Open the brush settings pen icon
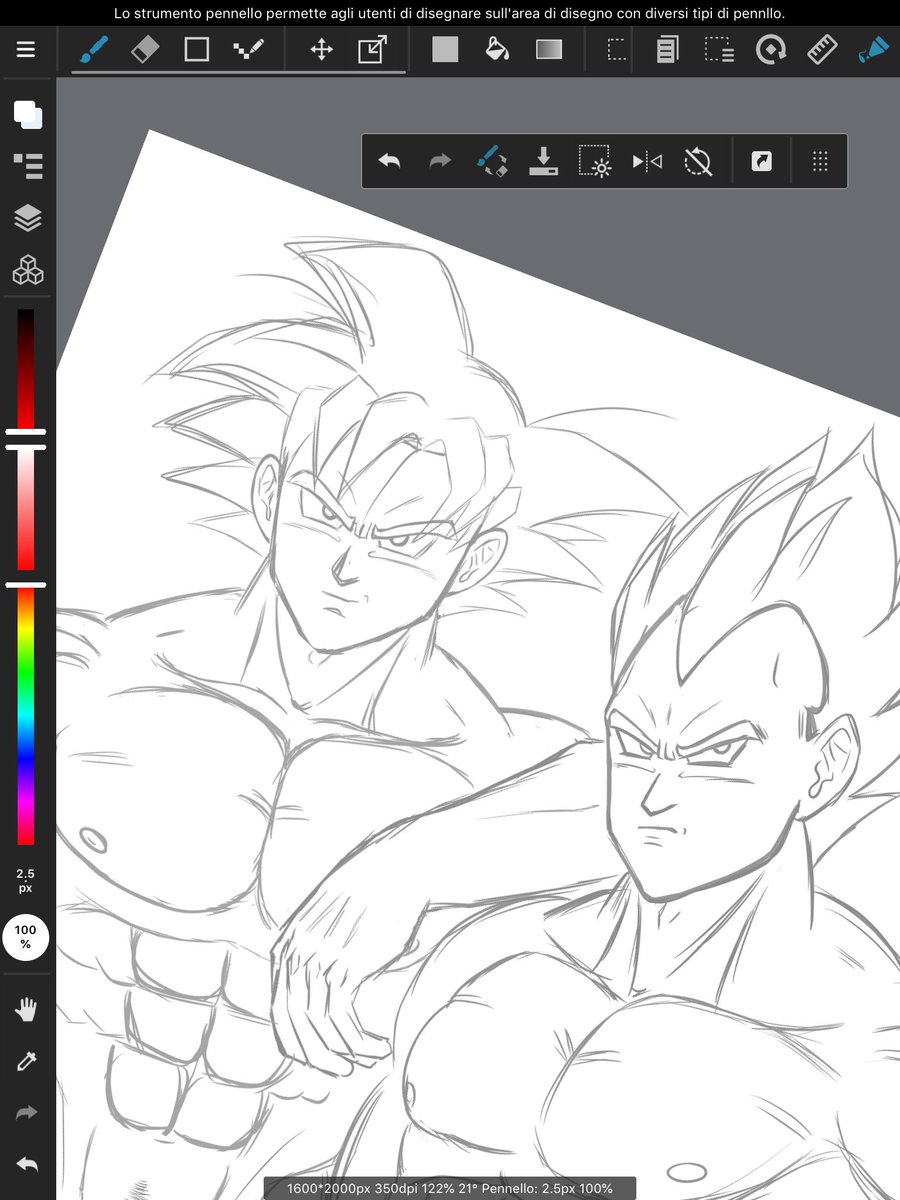The width and height of the screenshot is (900, 1200). click(x=874, y=49)
